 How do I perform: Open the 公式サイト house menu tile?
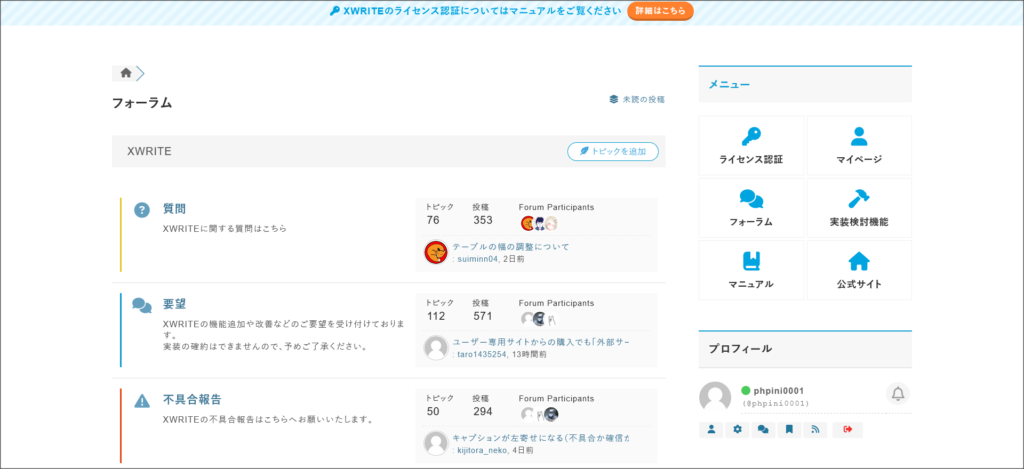859,270
